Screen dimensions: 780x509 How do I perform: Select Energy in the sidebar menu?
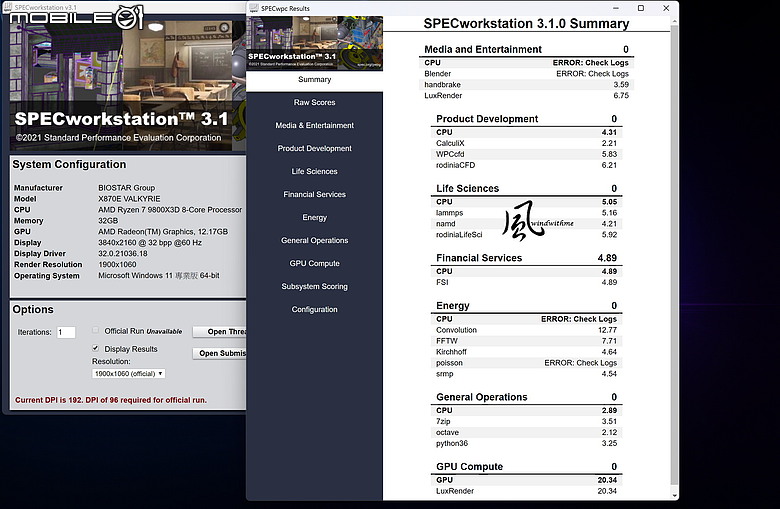[x=314, y=217]
